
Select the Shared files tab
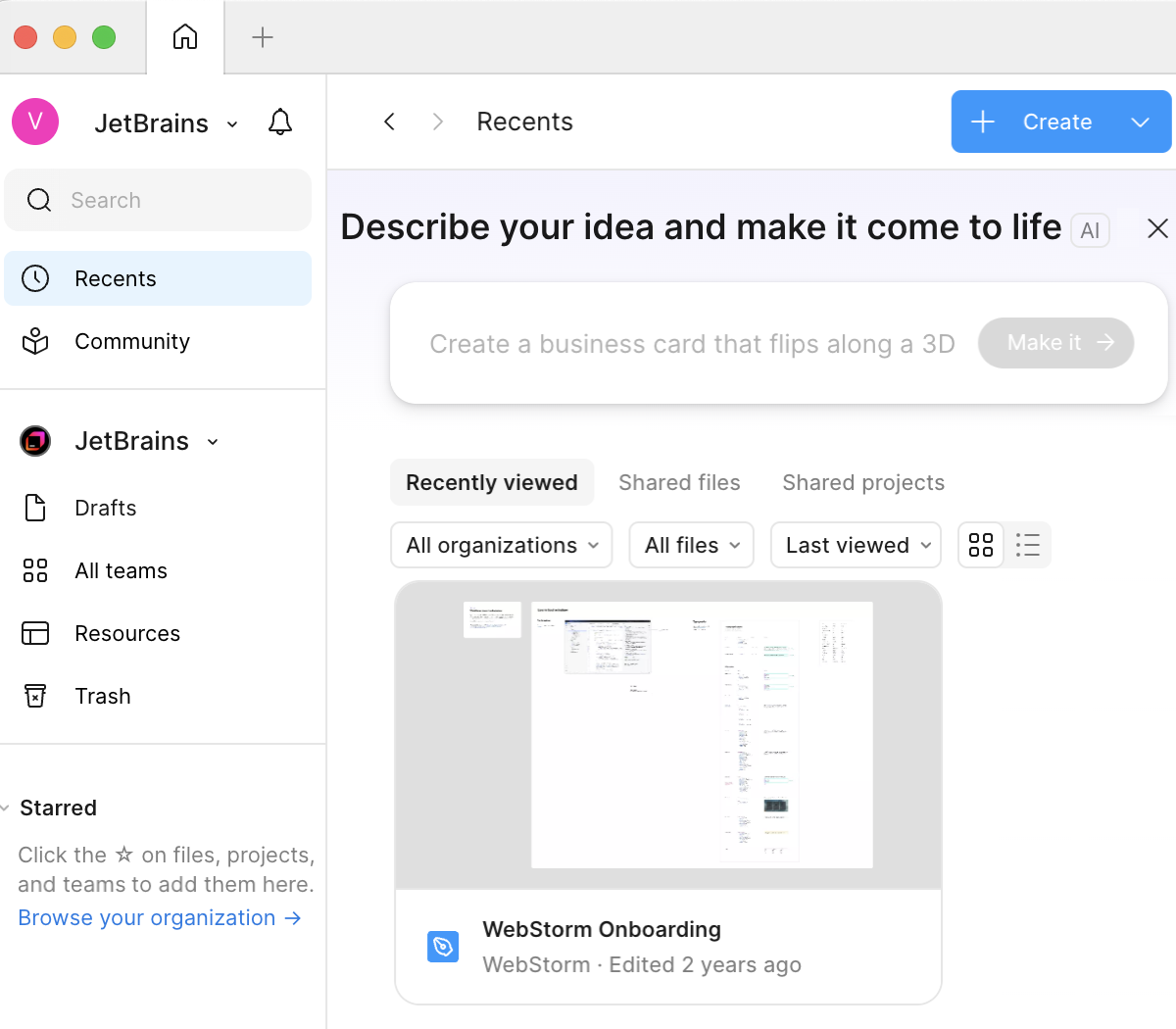[x=679, y=482]
